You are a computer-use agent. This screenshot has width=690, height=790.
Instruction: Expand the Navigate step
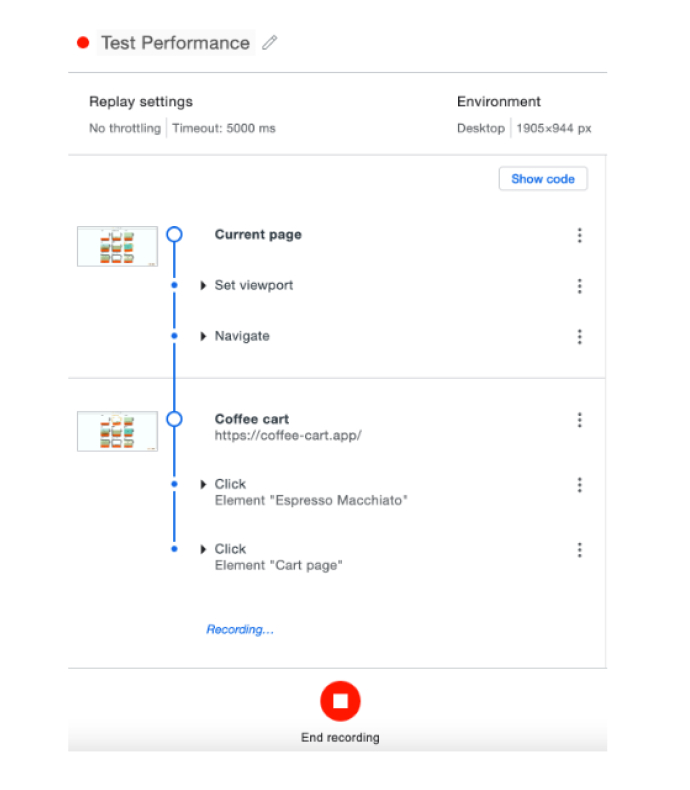(204, 337)
